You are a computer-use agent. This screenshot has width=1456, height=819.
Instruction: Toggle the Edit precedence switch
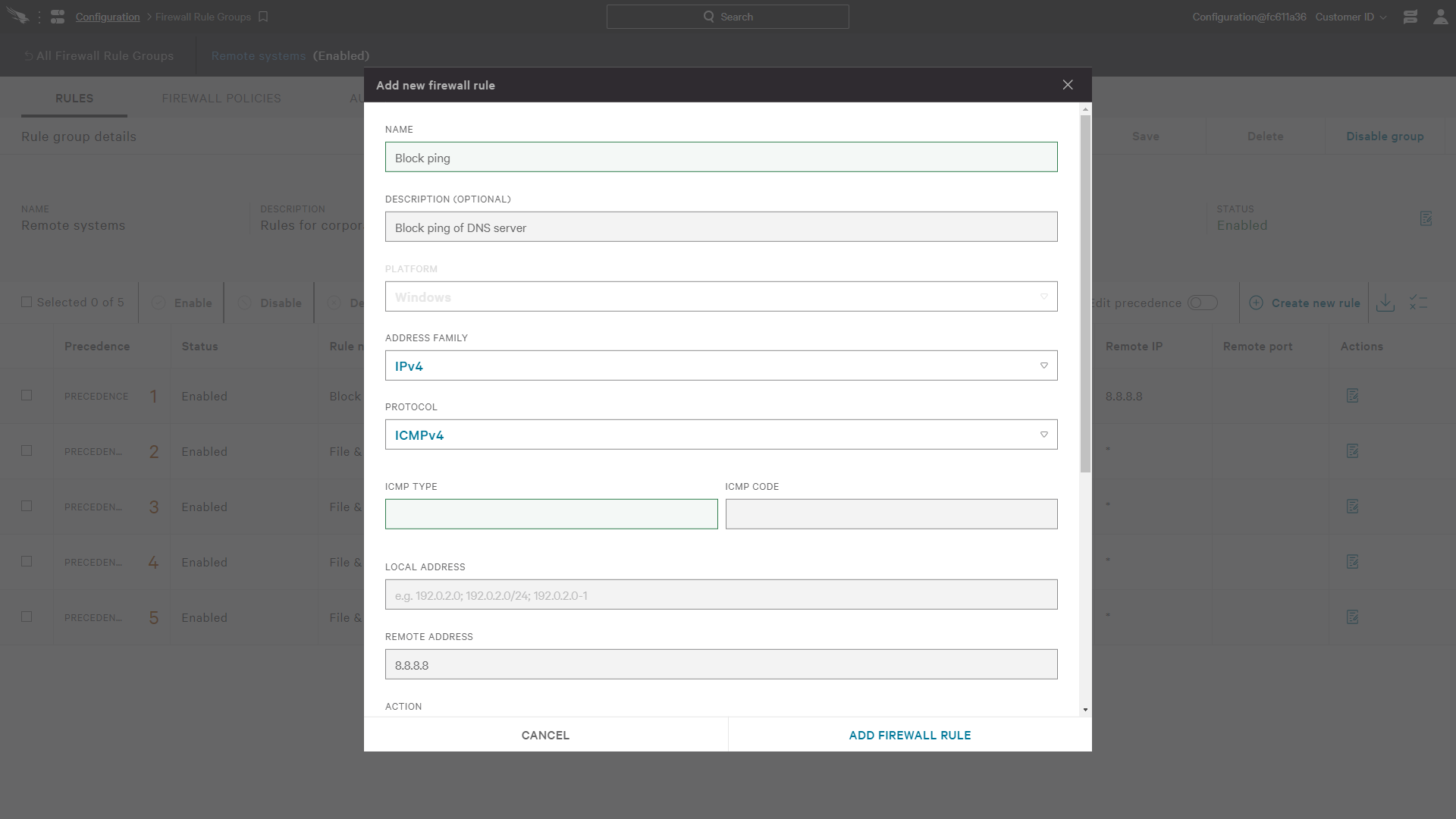click(x=1203, y=303)
